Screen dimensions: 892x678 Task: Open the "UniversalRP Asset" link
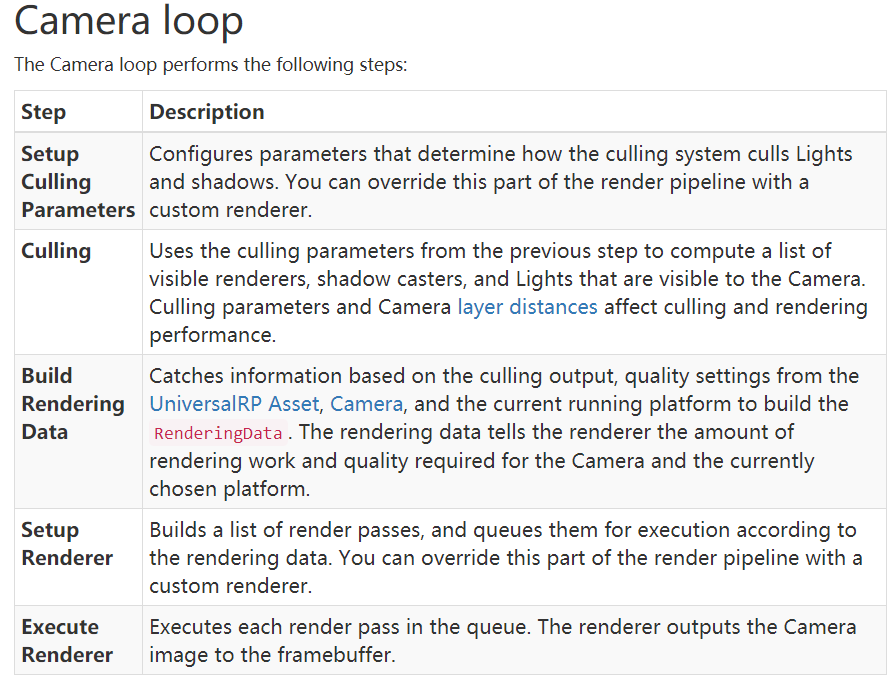pos(235,404)
